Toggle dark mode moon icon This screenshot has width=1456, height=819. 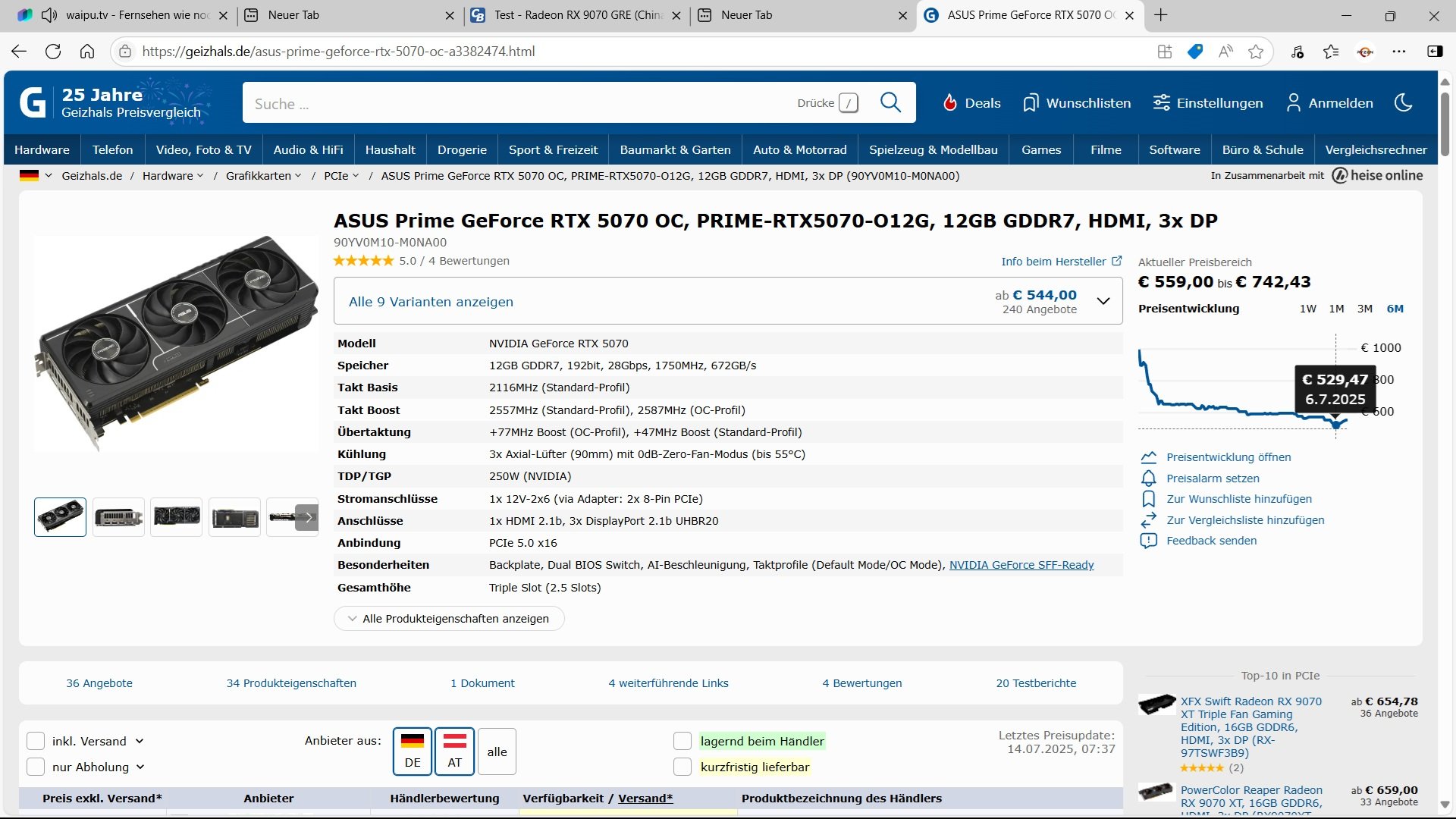[1403, 102]
